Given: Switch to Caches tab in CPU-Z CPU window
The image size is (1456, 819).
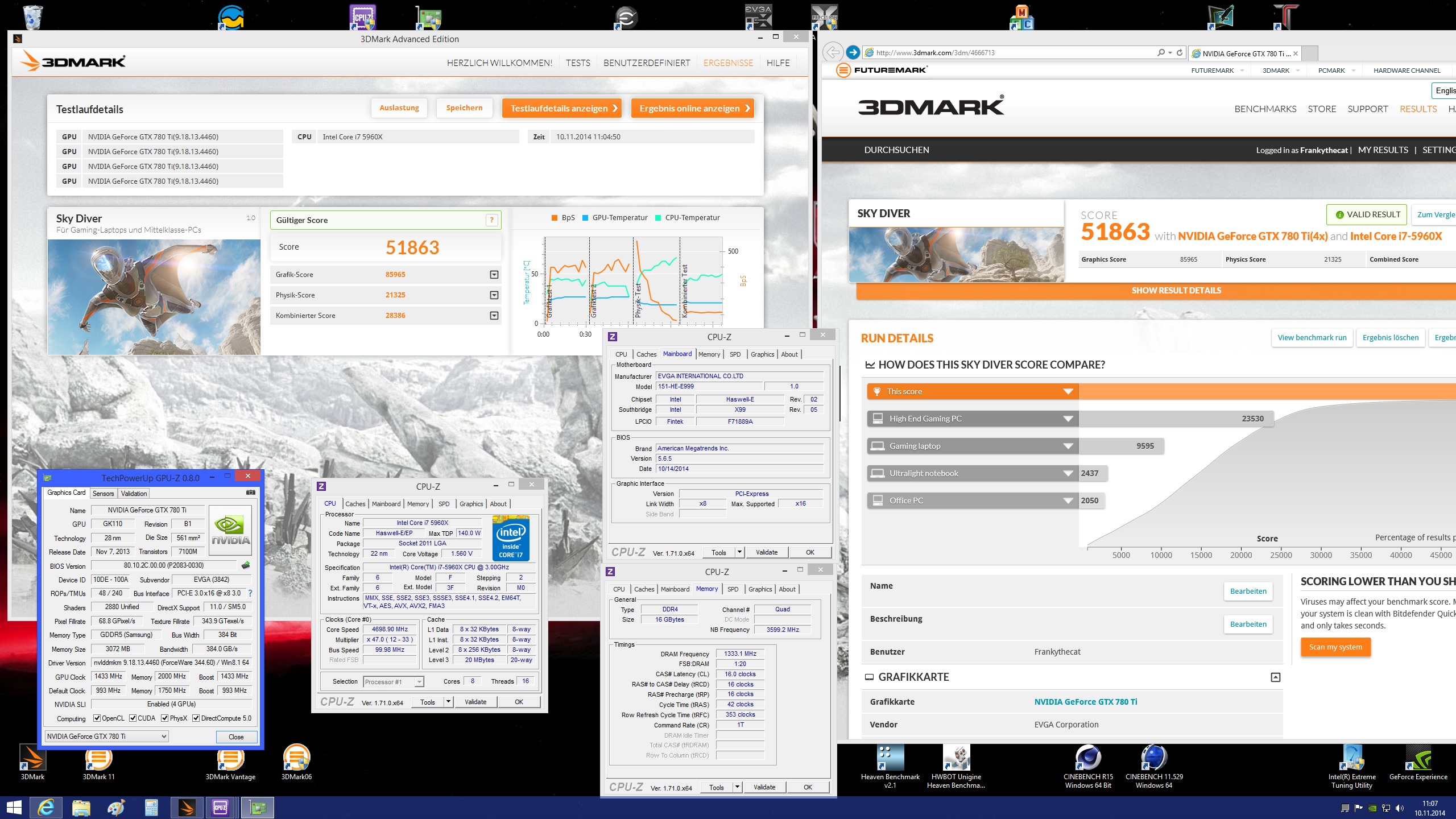Looking at the screenshot, I should click(355, 504).
